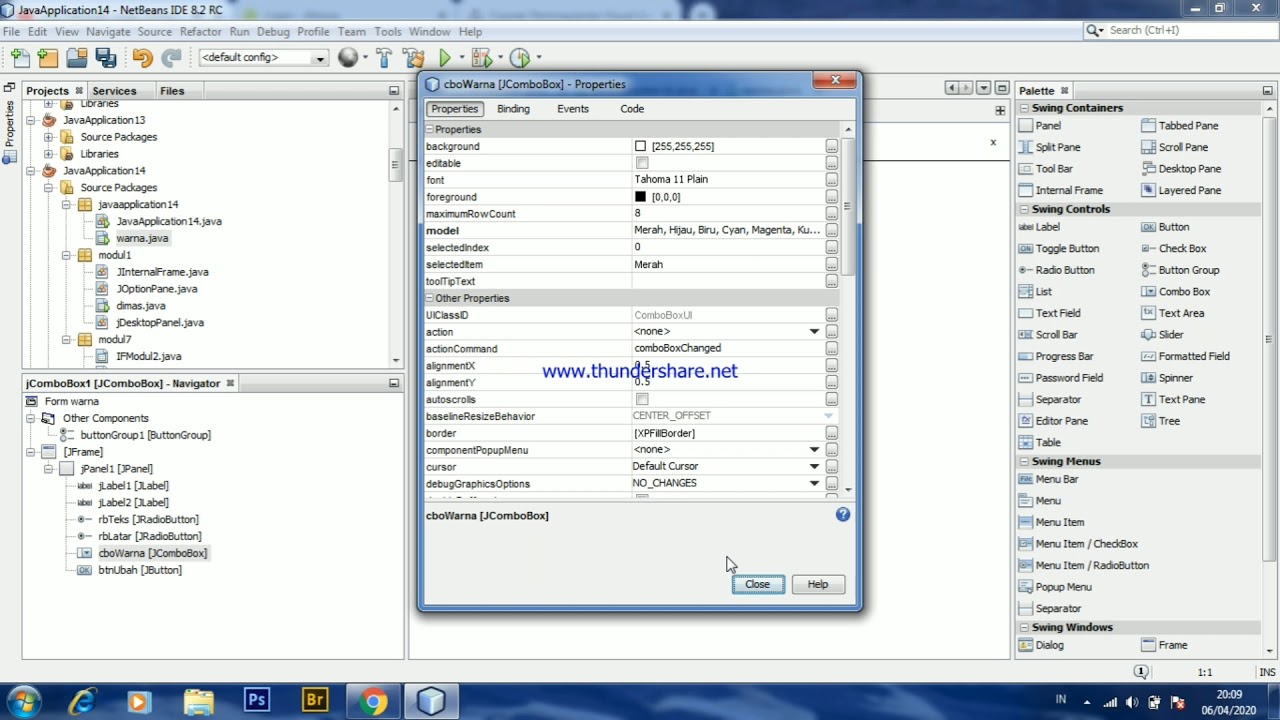Toggle the editable property checkbox
The width and height of the screenshot is (1280, 720).
(642, 163)
